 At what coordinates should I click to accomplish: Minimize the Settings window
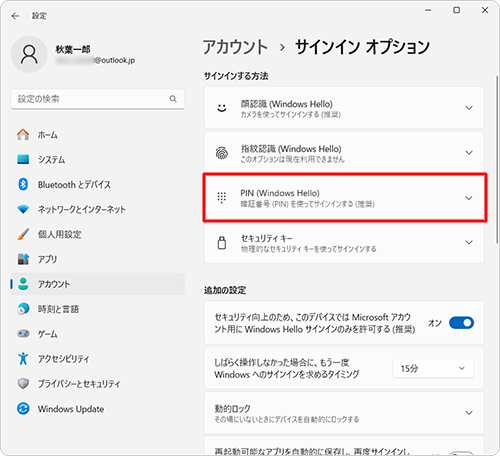(x=428, y=10)
